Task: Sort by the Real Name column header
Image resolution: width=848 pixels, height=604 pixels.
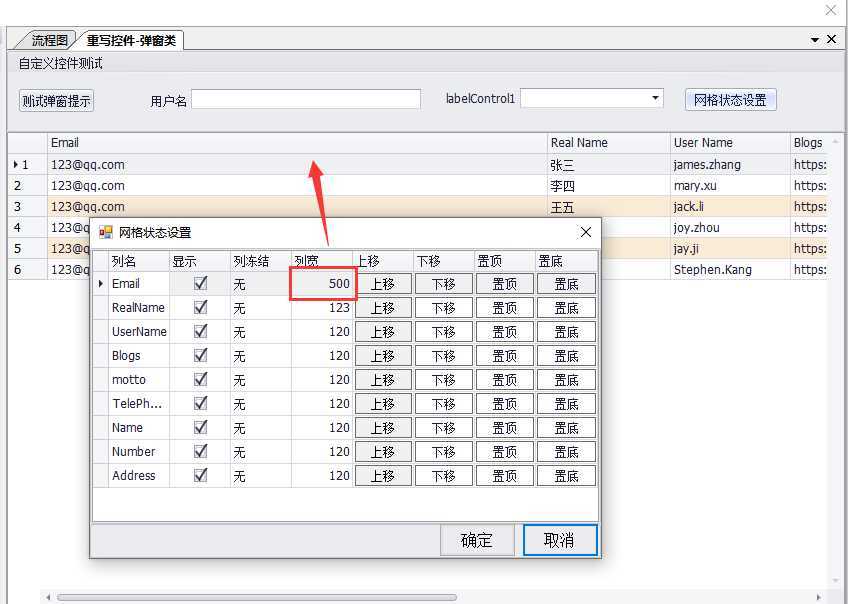Action: [609, 143]
